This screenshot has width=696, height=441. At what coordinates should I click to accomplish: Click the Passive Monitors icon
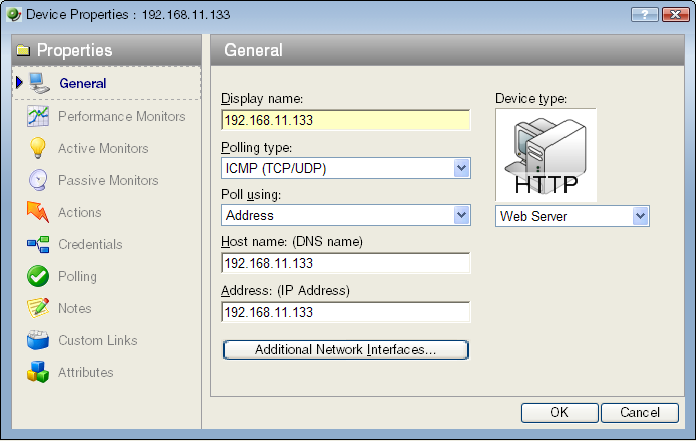tap(38, 180)
